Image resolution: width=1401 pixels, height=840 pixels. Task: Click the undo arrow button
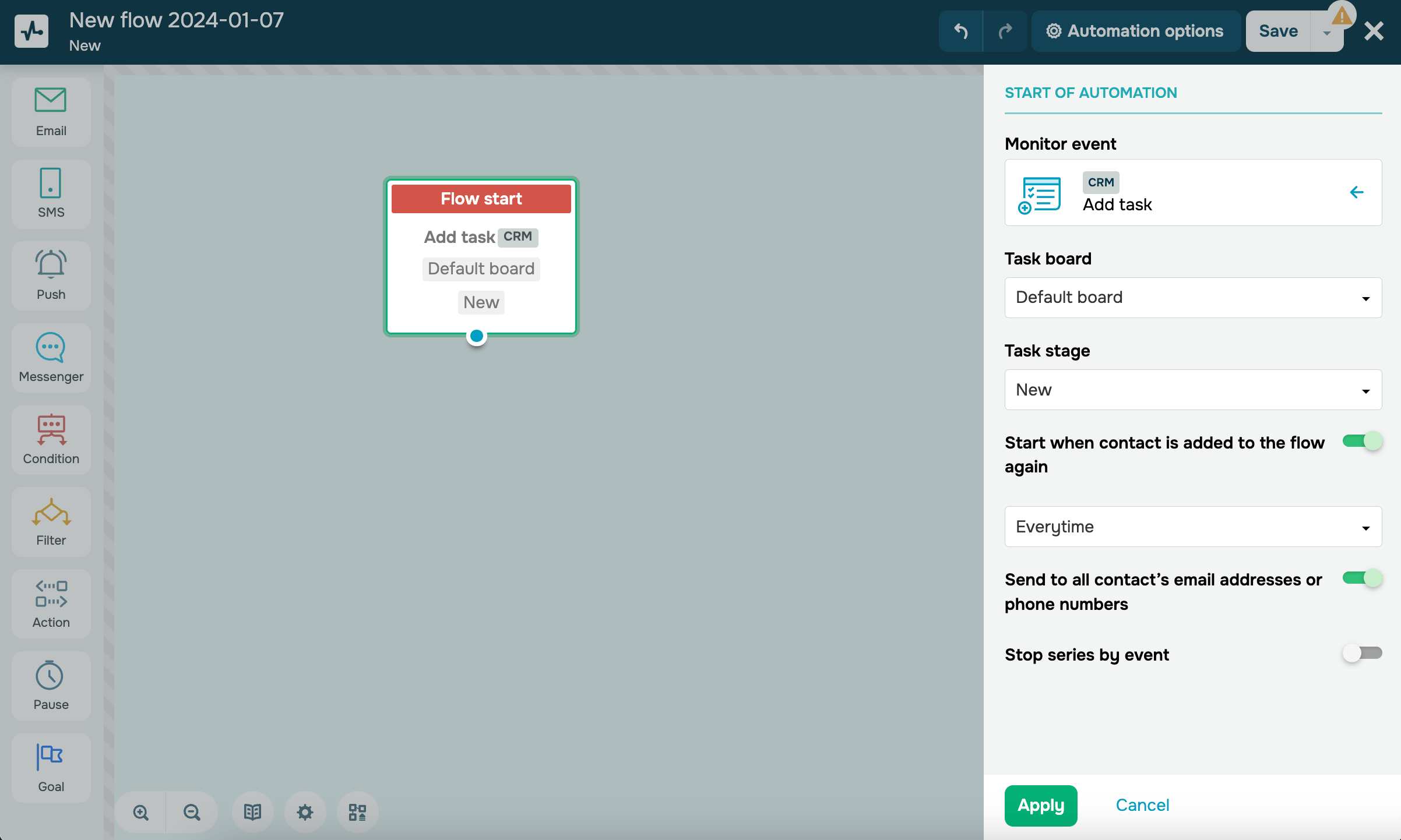960,31
